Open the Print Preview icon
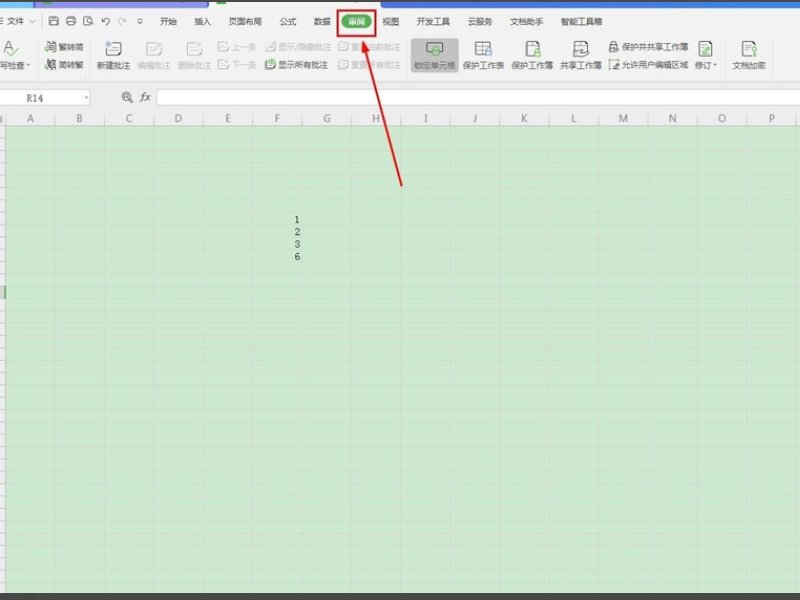Screen dimensions: 800x600 tap(88, 19)
